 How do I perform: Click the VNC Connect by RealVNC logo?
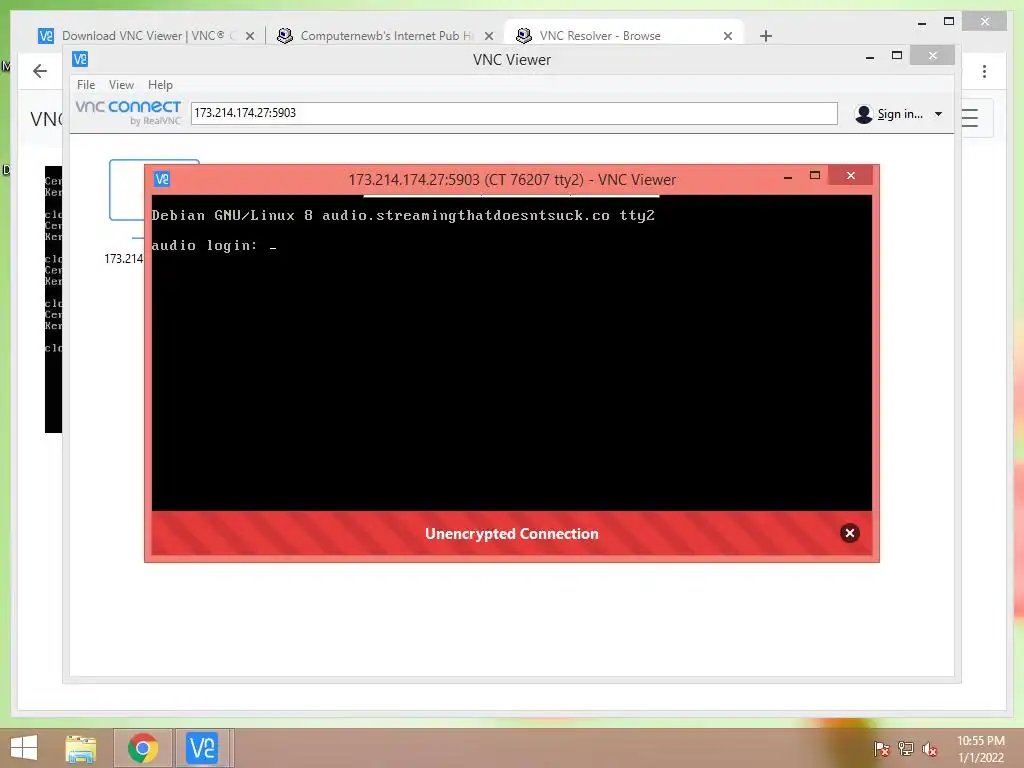128,112
